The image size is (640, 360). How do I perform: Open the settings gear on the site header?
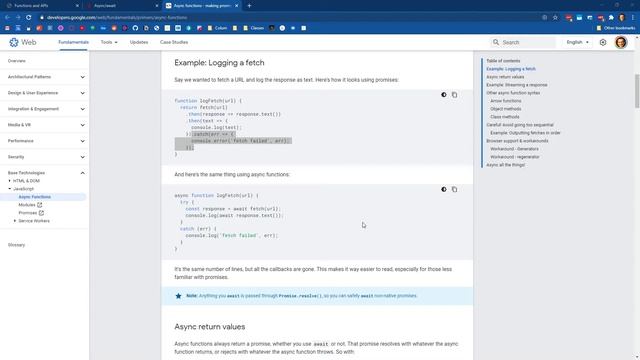[x=603, y=42]
